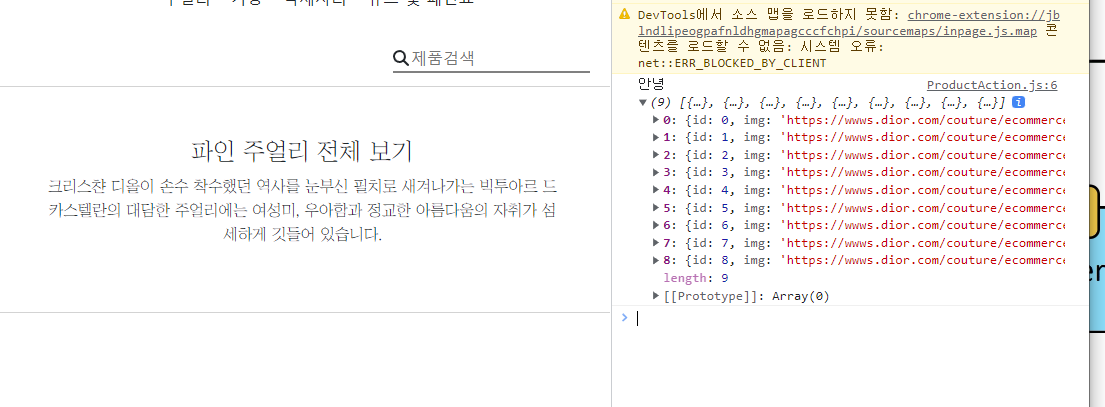
Task: Click the net::ERR_BLOCKED_BY_CLIENT error text
Action: coord(732,63)
